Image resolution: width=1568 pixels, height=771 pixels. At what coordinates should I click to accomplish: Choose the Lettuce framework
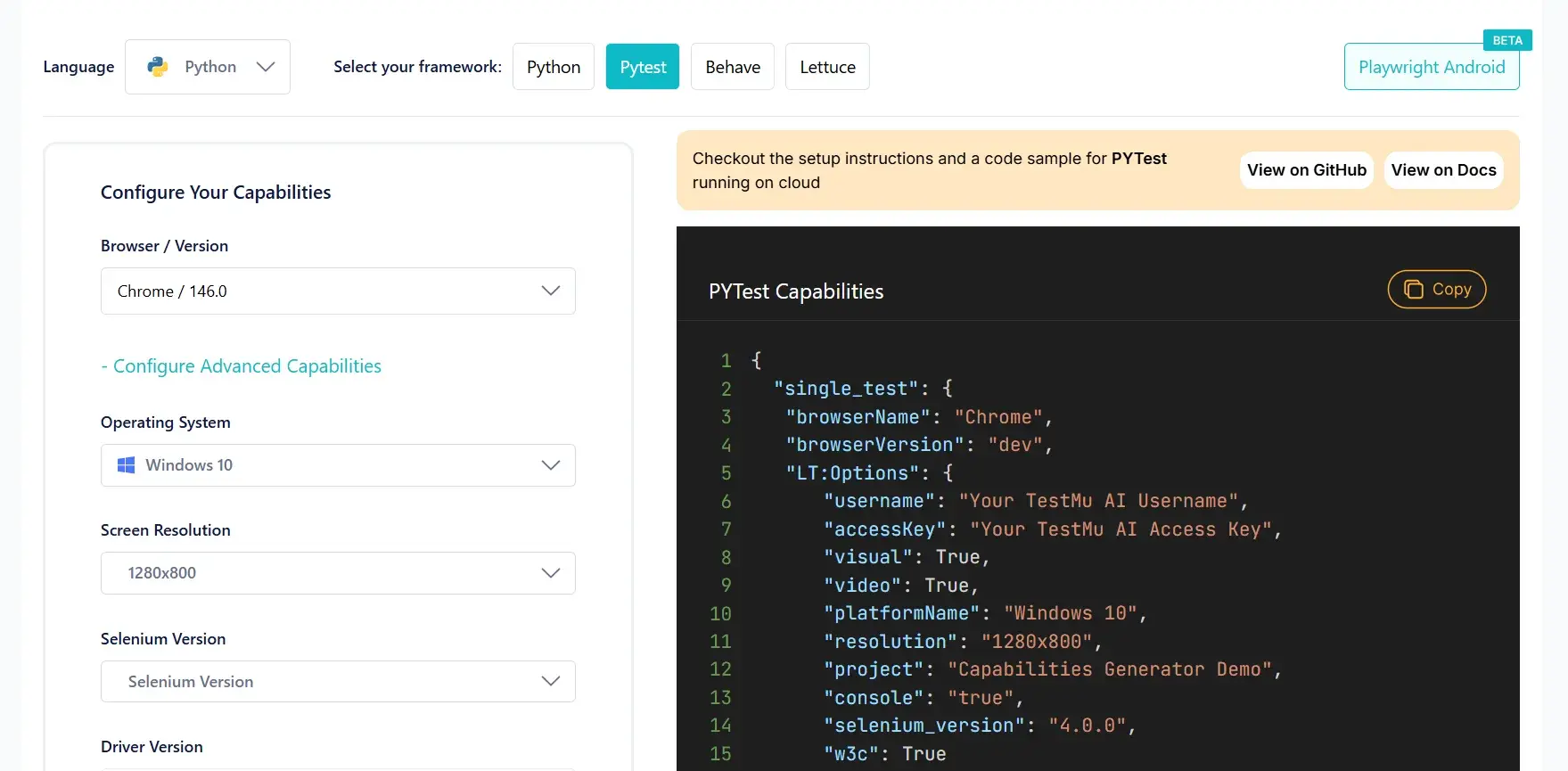[x=827, y=67]
